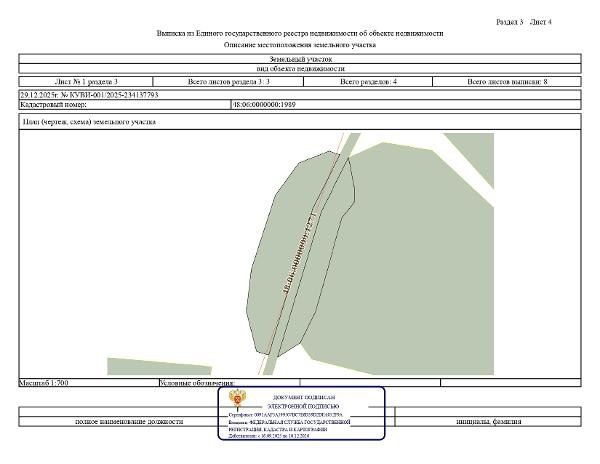Click 'инициалы, фамилия' caption

[489, 422]
